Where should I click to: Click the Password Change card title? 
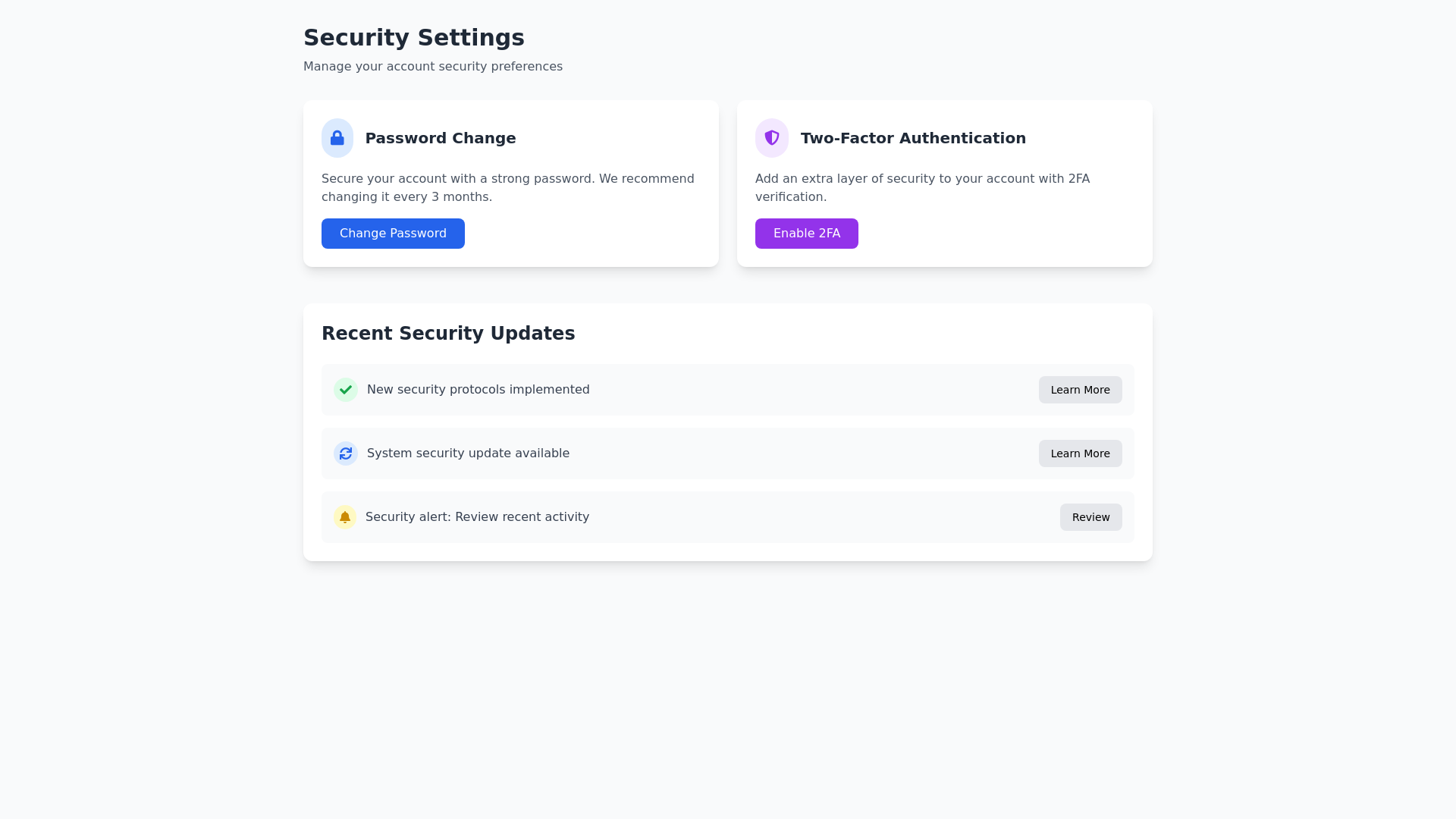point(440,138)
